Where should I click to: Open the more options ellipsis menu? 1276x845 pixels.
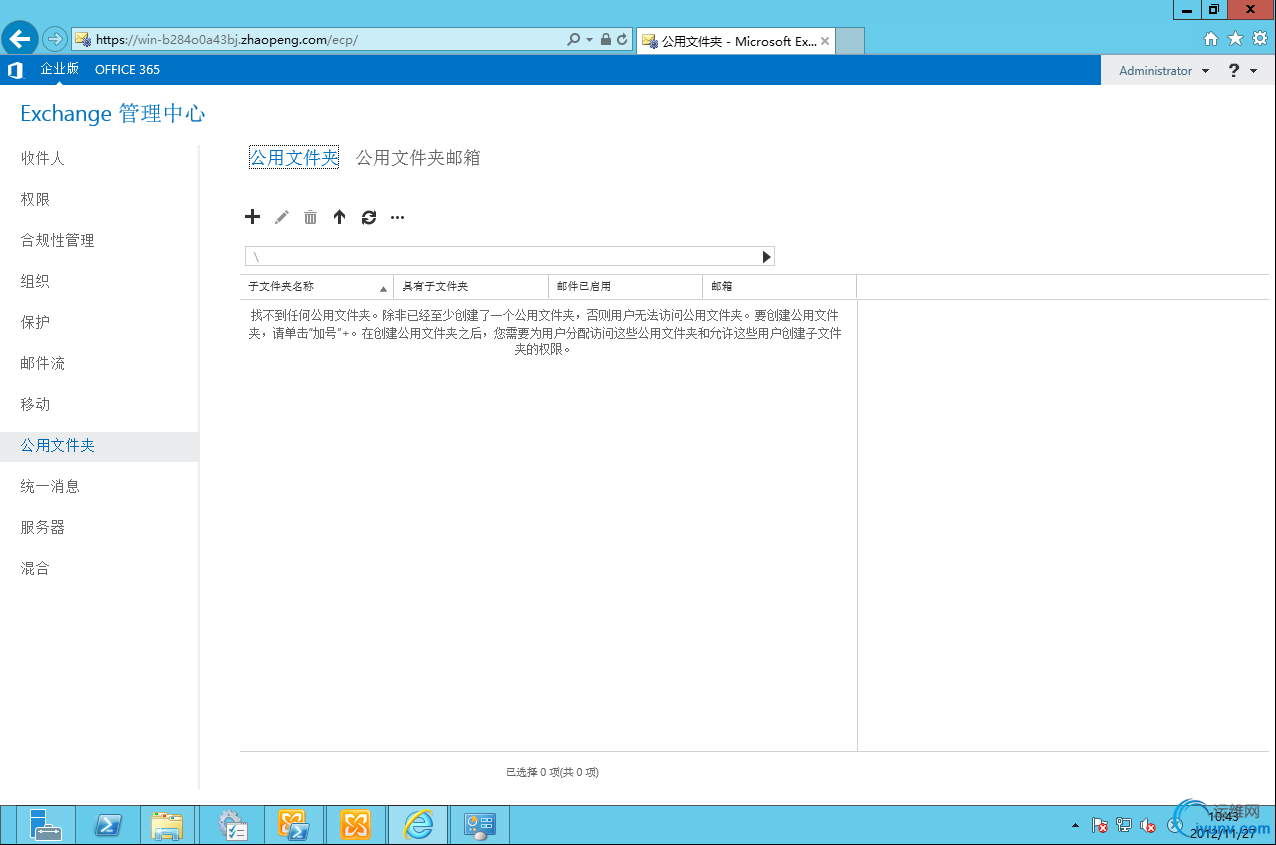coord(397,217)
